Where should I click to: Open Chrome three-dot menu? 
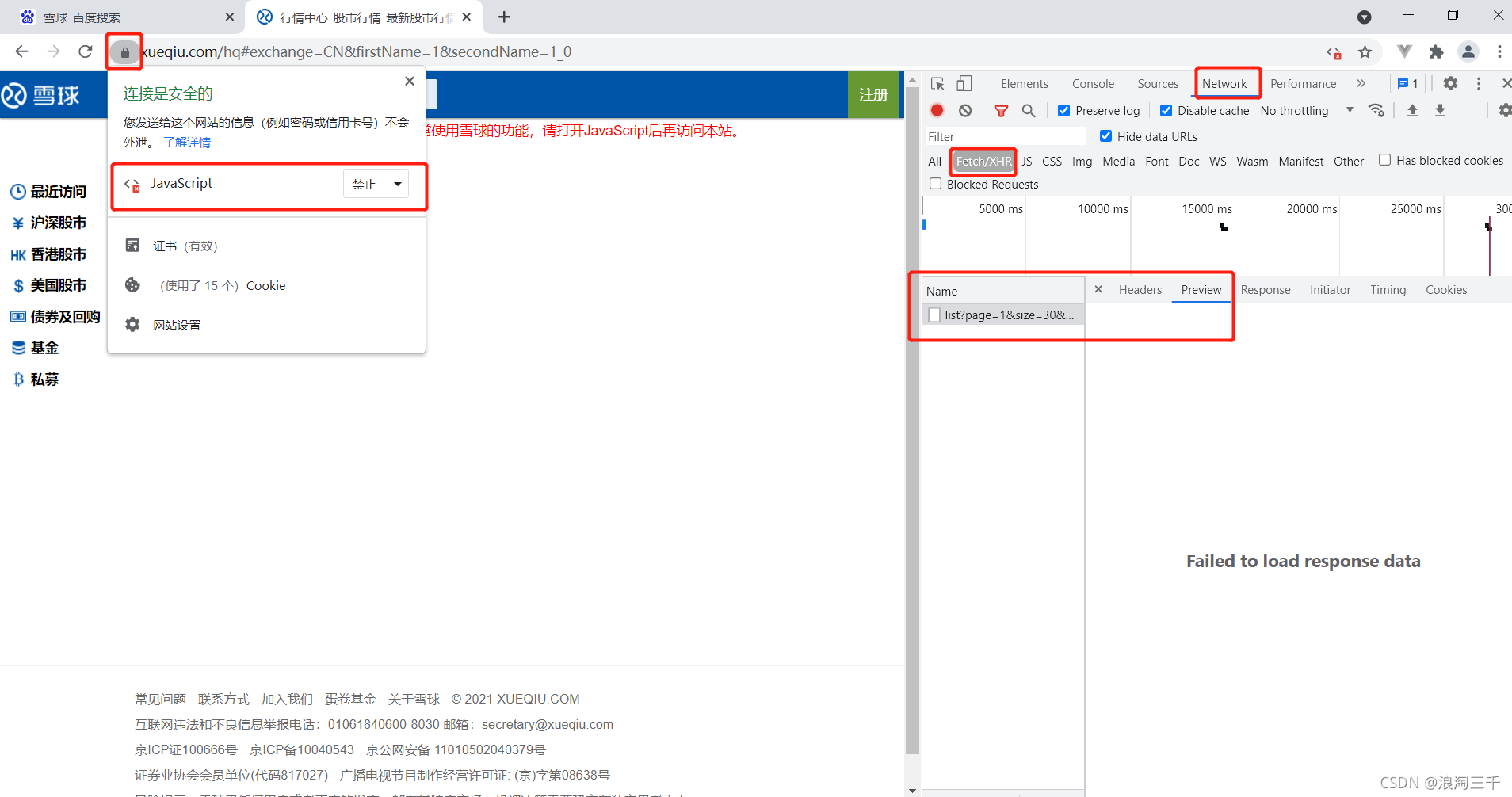1499,51
